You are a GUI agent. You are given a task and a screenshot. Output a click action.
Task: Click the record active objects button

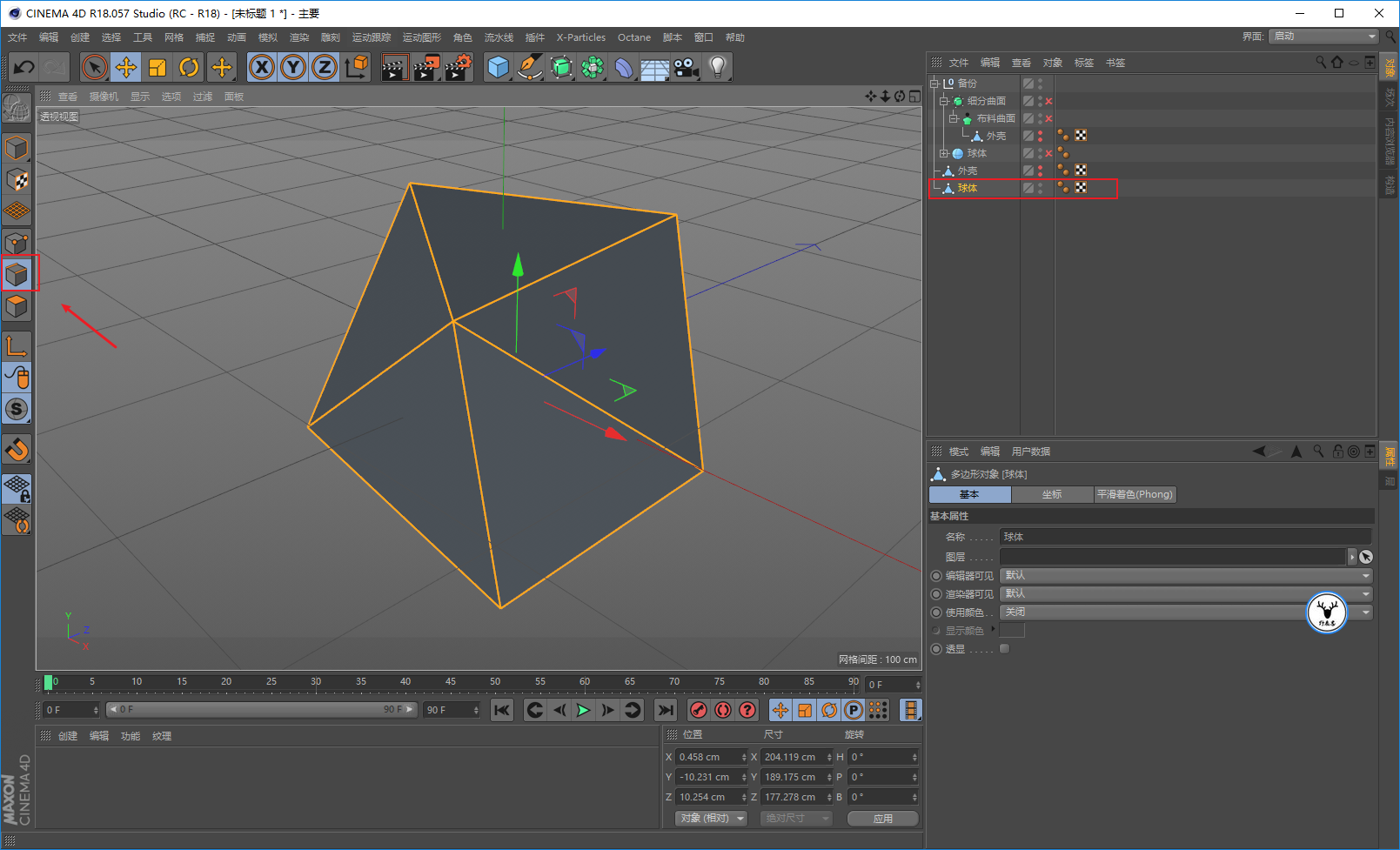[699, 710]
